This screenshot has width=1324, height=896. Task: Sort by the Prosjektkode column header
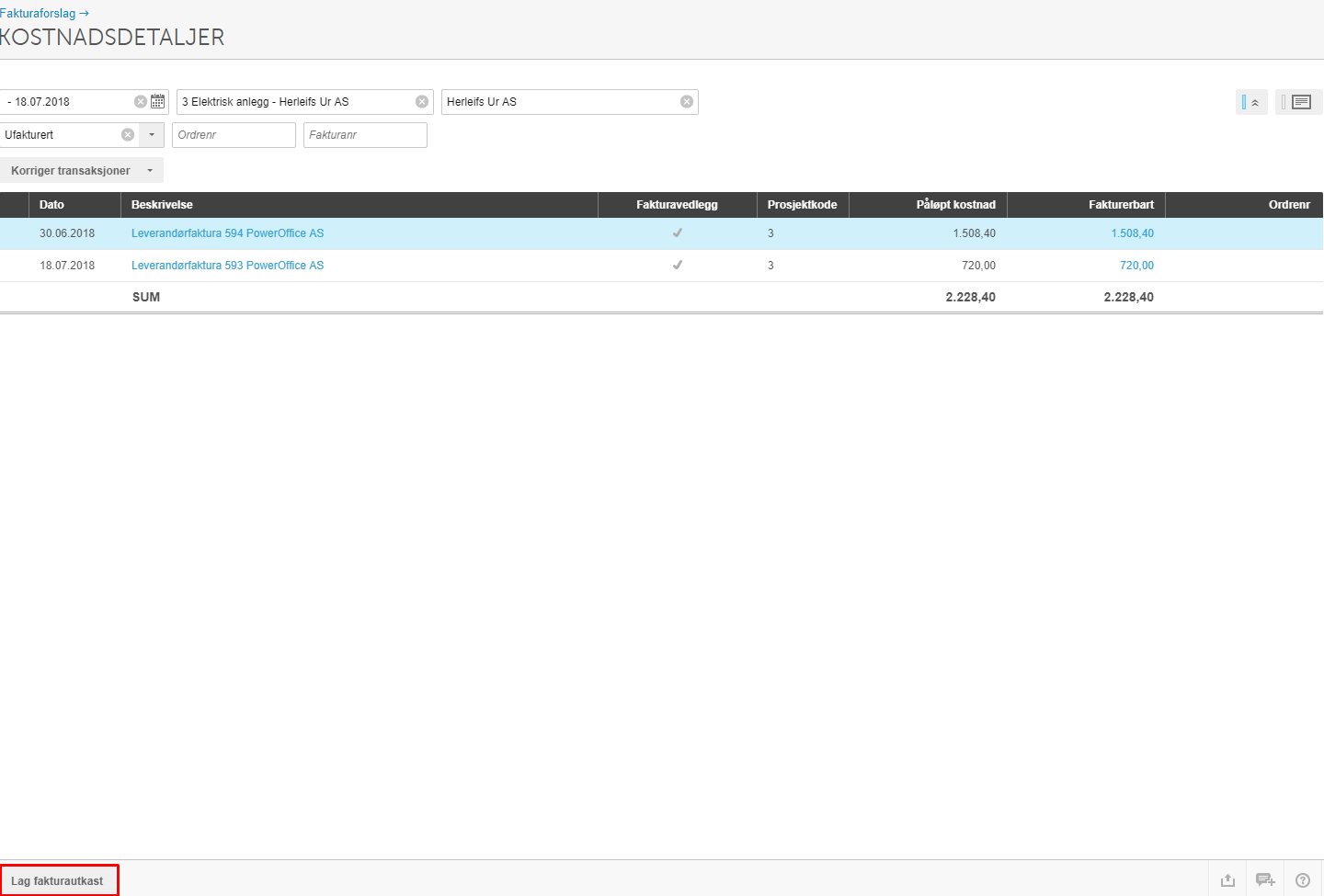coord(802,205)
